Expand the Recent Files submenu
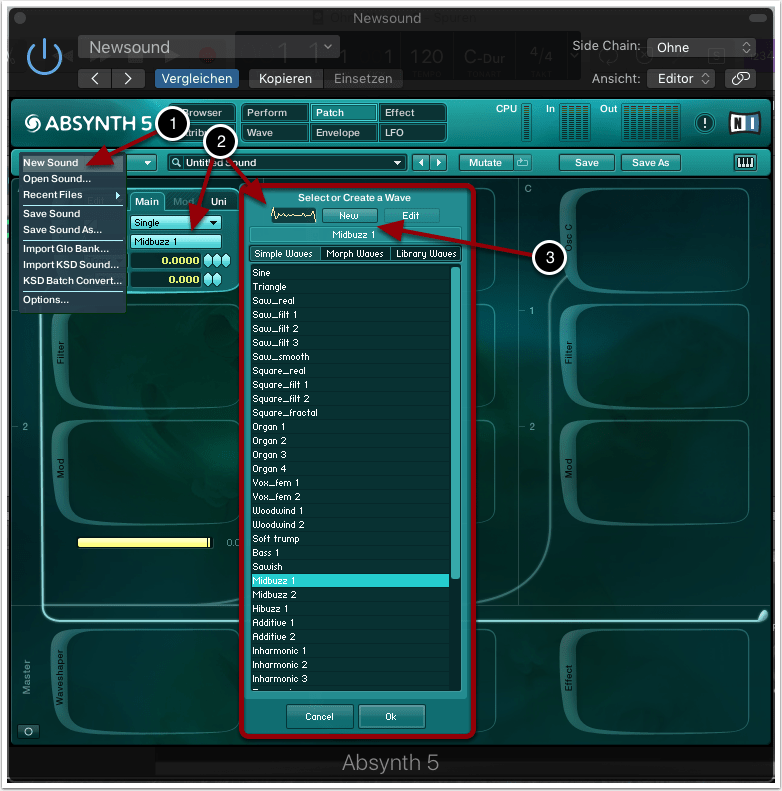The height and width of the screenshot is (791, 782). click(72, 195)
